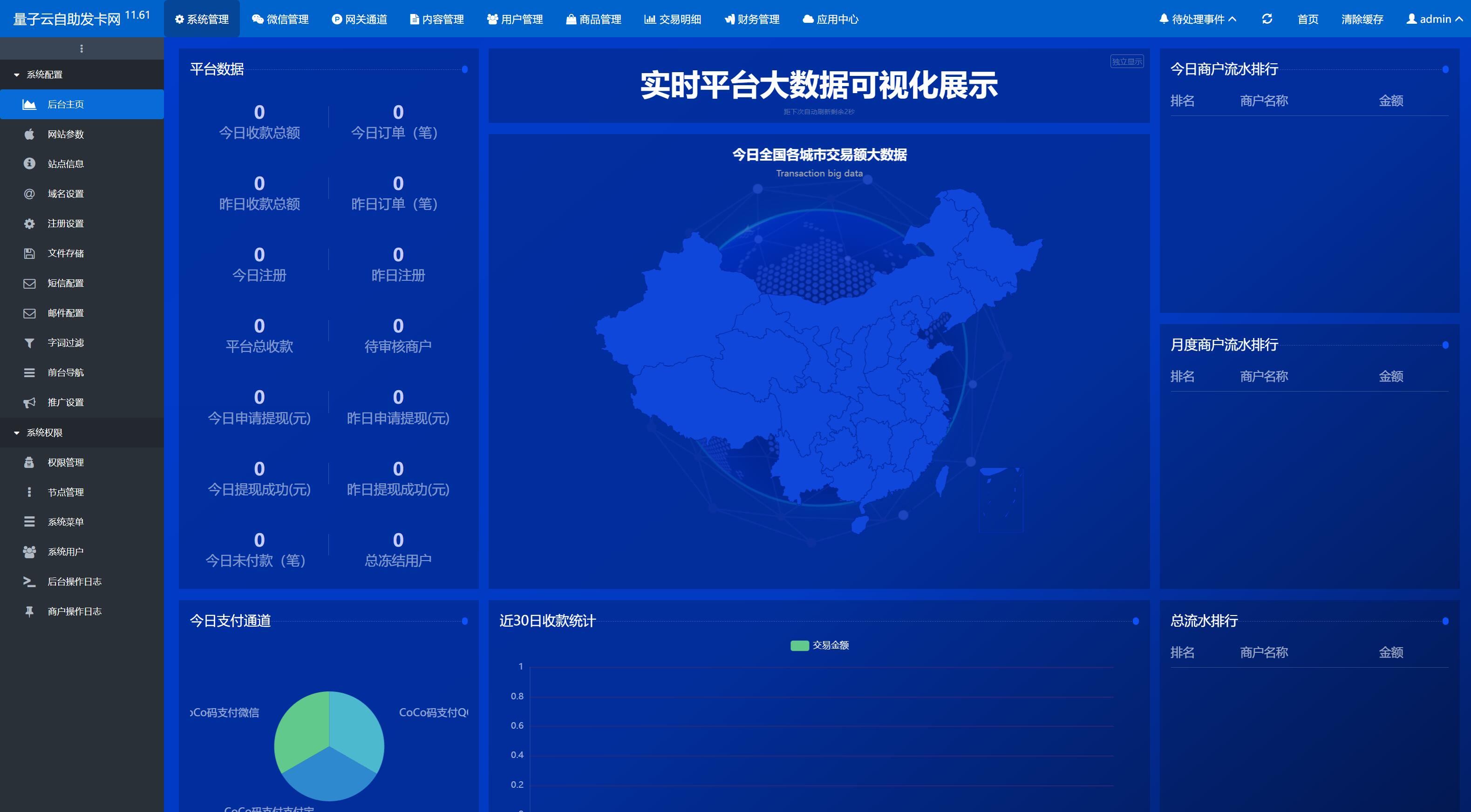
Task: Select 系统用户 users icon
Action: tap(29, 551)
